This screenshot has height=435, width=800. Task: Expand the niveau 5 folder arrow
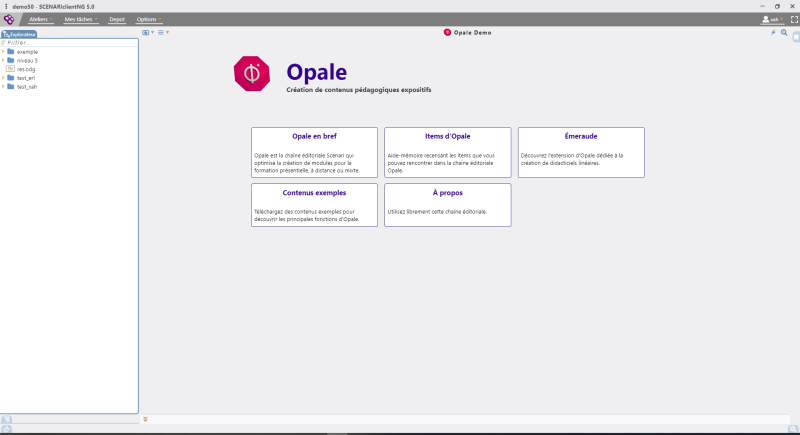pos(3,60)
